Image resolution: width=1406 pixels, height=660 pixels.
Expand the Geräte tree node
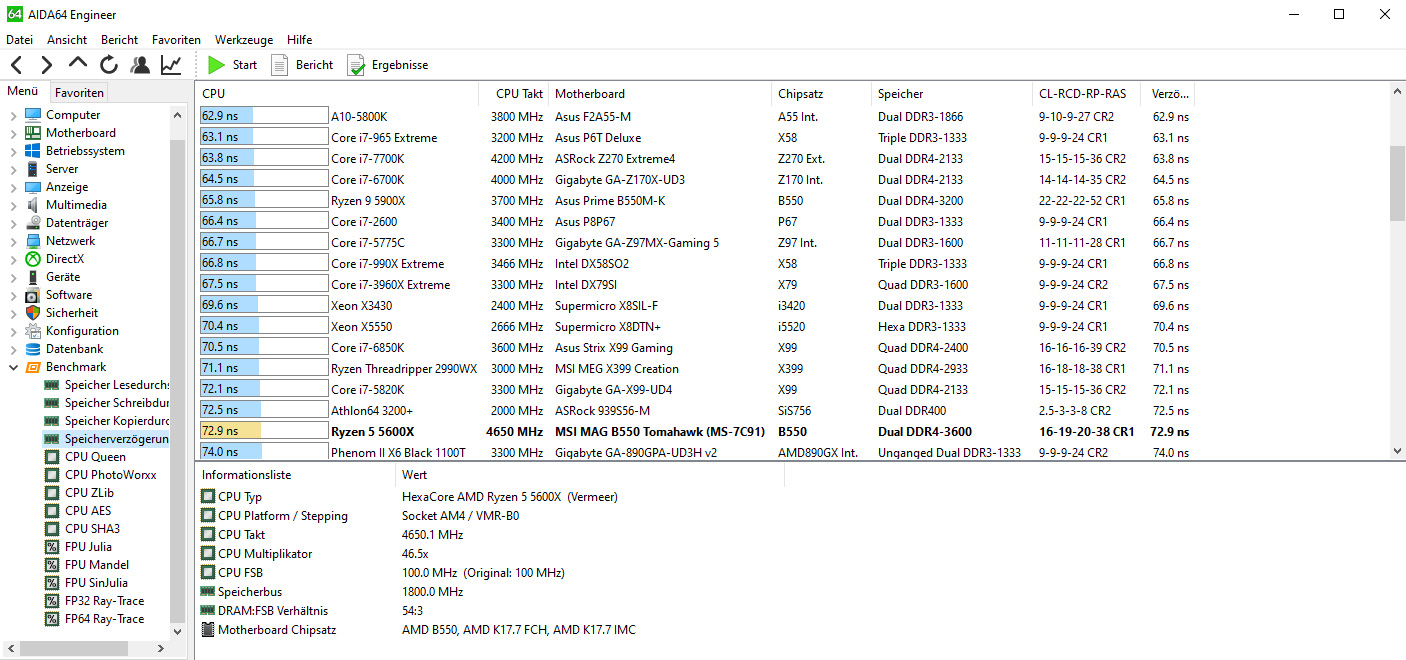pyautogui.click(x=13, y=277)
